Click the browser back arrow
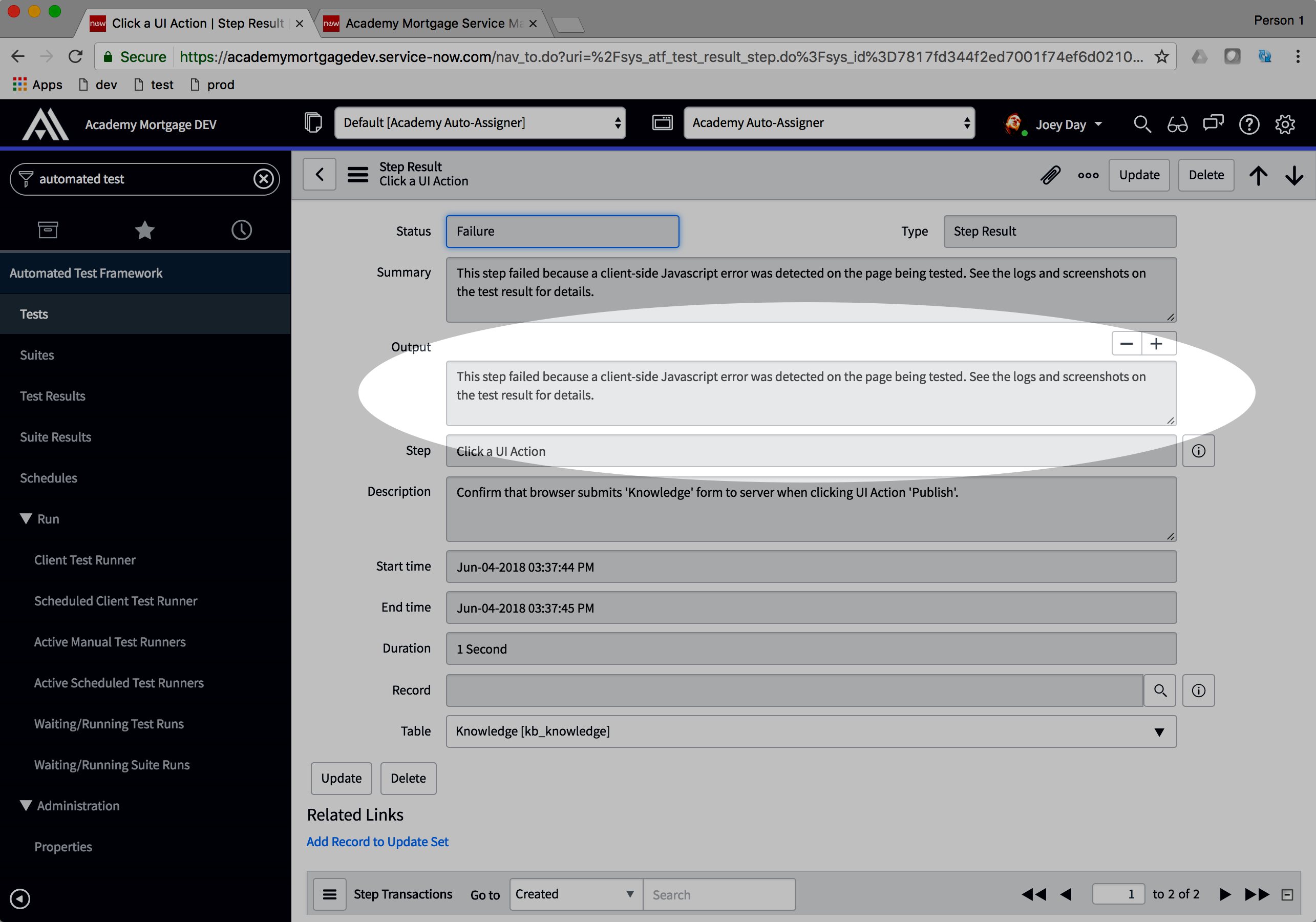1316x922 pixels. (18, 56)
